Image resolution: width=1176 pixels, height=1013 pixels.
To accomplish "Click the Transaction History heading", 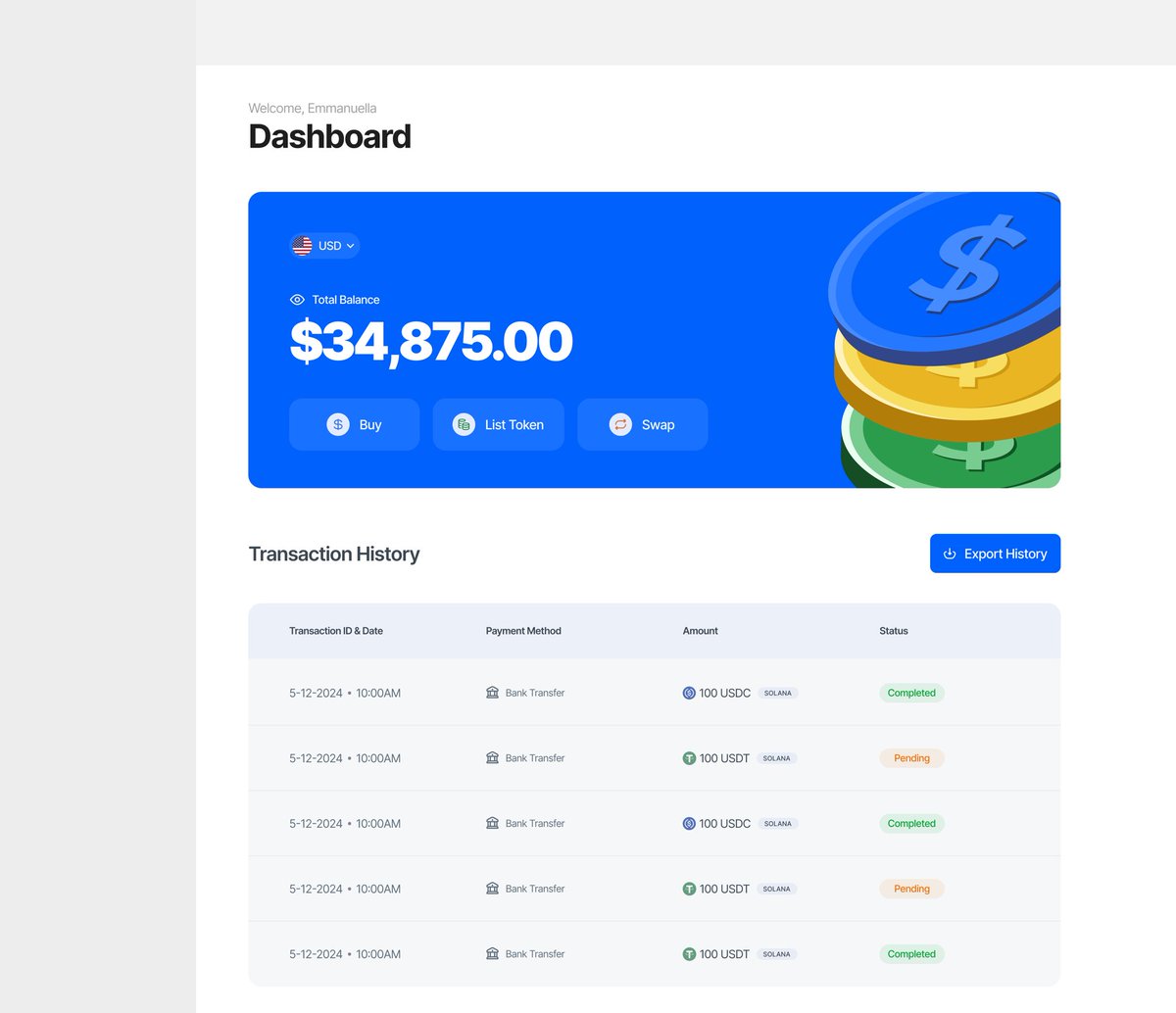I will coord(334,554).
